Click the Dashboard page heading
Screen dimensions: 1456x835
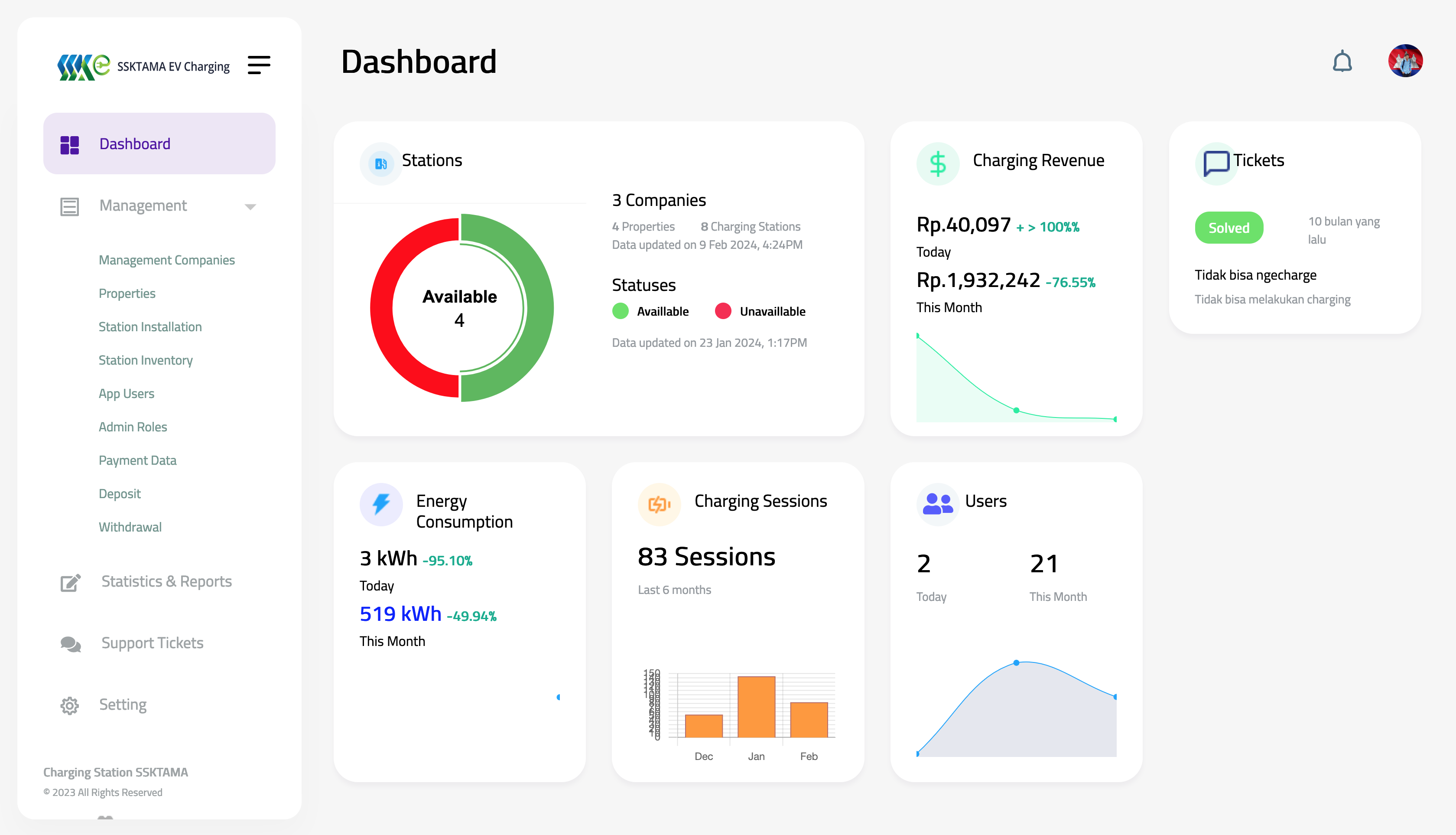[419, 62]
